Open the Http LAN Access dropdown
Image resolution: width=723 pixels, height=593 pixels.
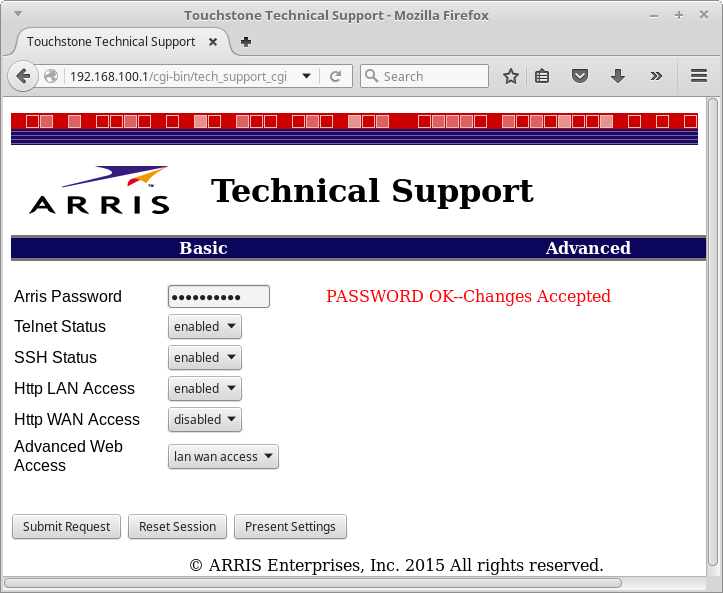click(205, 388)
